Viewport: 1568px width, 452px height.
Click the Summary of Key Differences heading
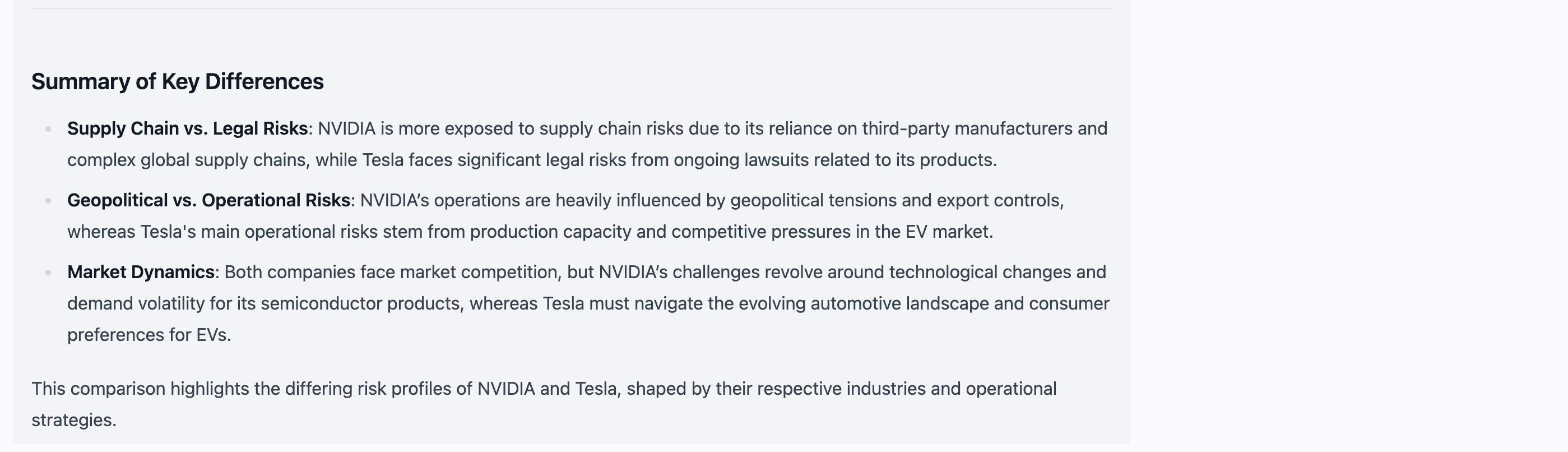pos(177,82)
